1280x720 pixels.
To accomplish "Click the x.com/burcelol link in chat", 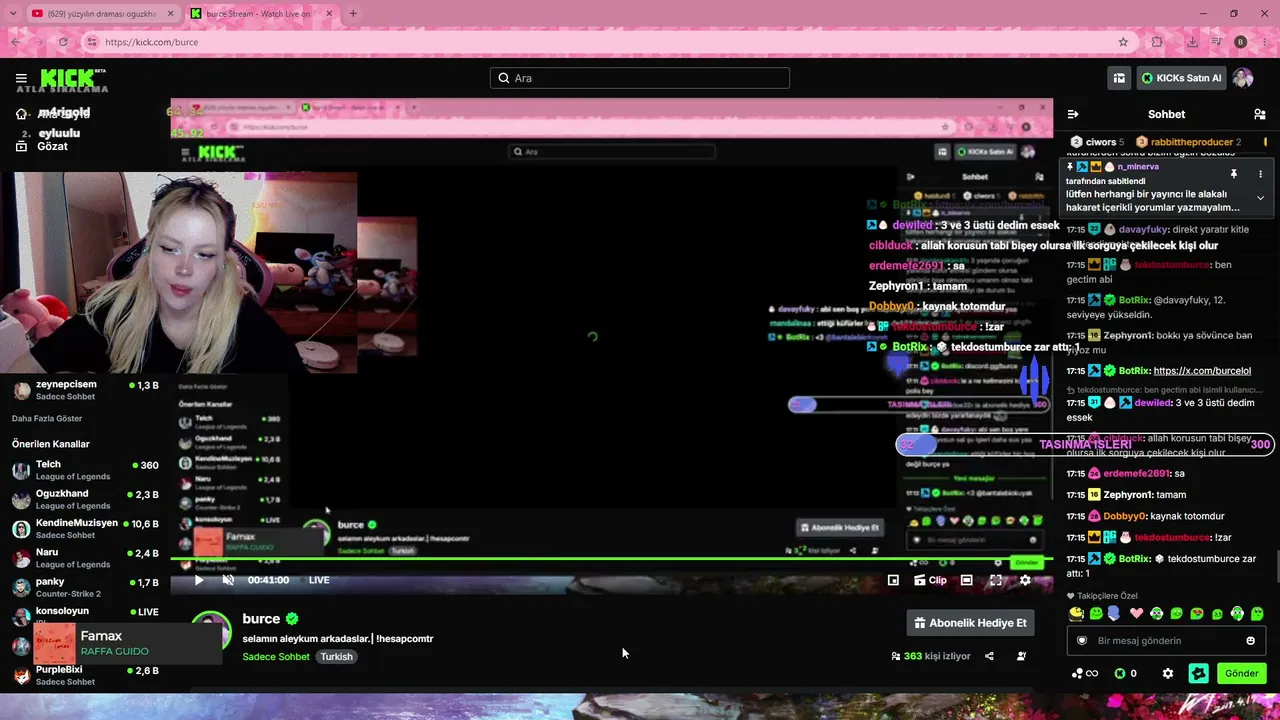I will click(x=1202, y=371).
